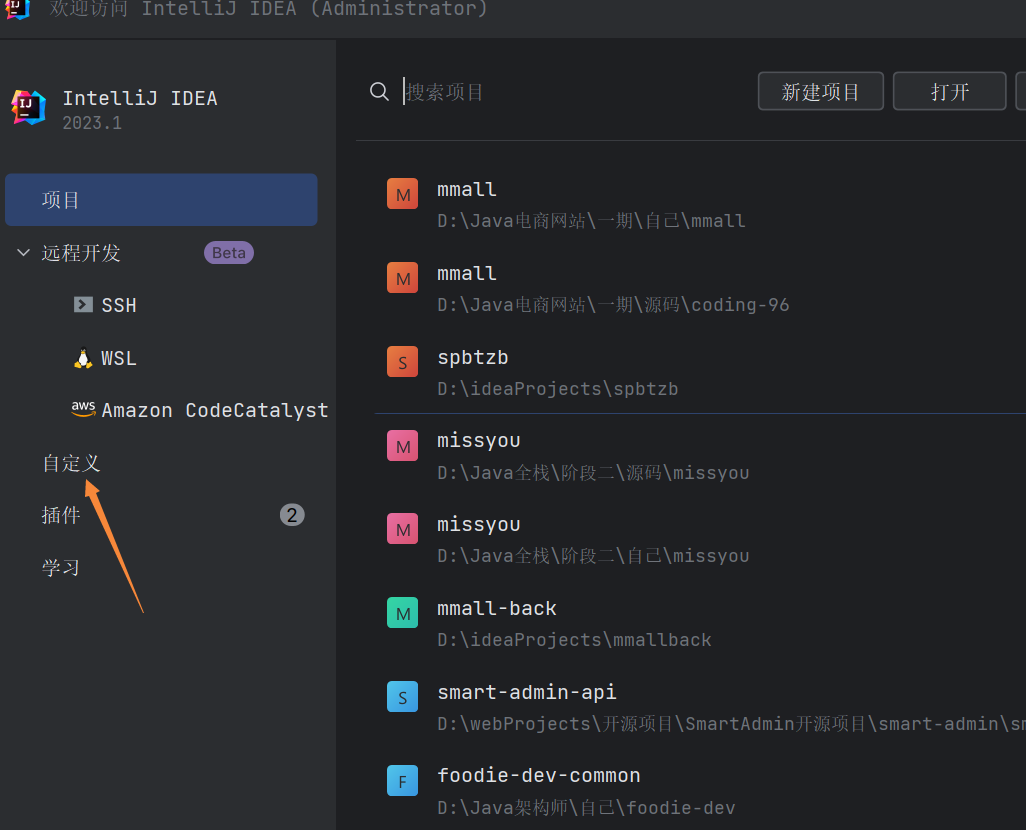
Task: Click path D:\Java架构师\自己\foodie-dev
Action: pyautogui.click(x=586, y=807)
